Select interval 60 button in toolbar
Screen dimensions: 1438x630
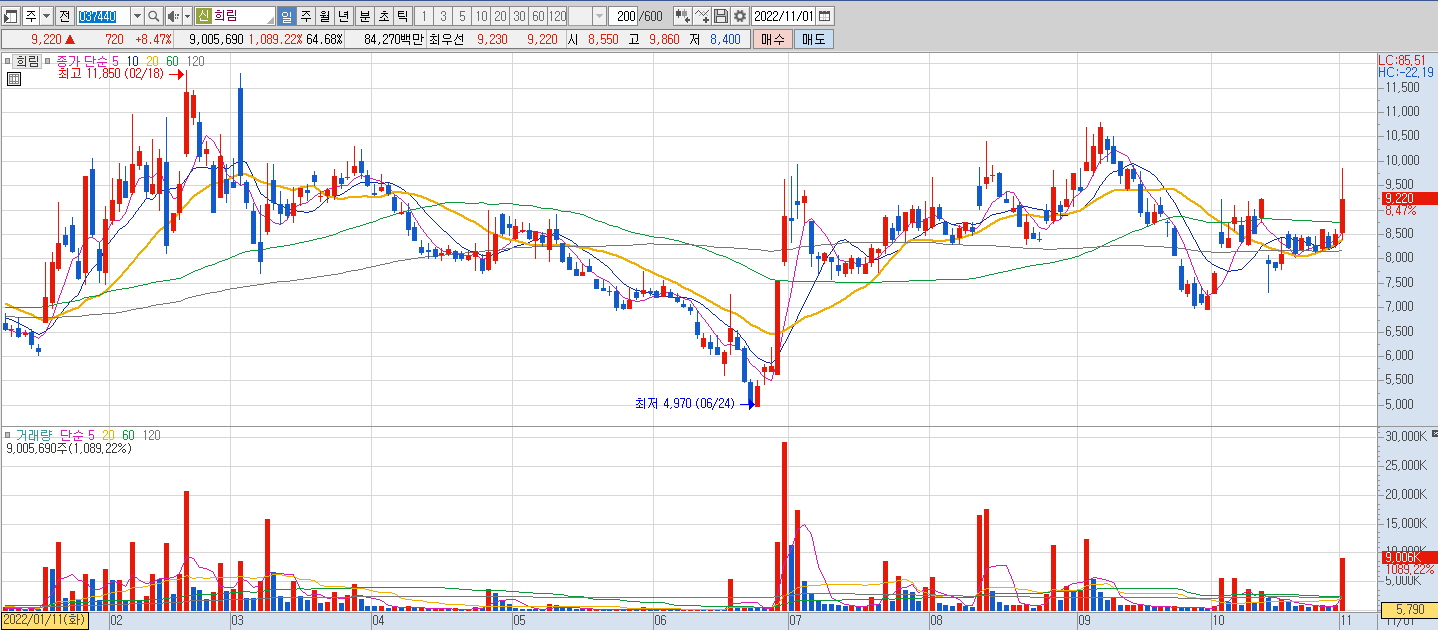tap(538, 16)
